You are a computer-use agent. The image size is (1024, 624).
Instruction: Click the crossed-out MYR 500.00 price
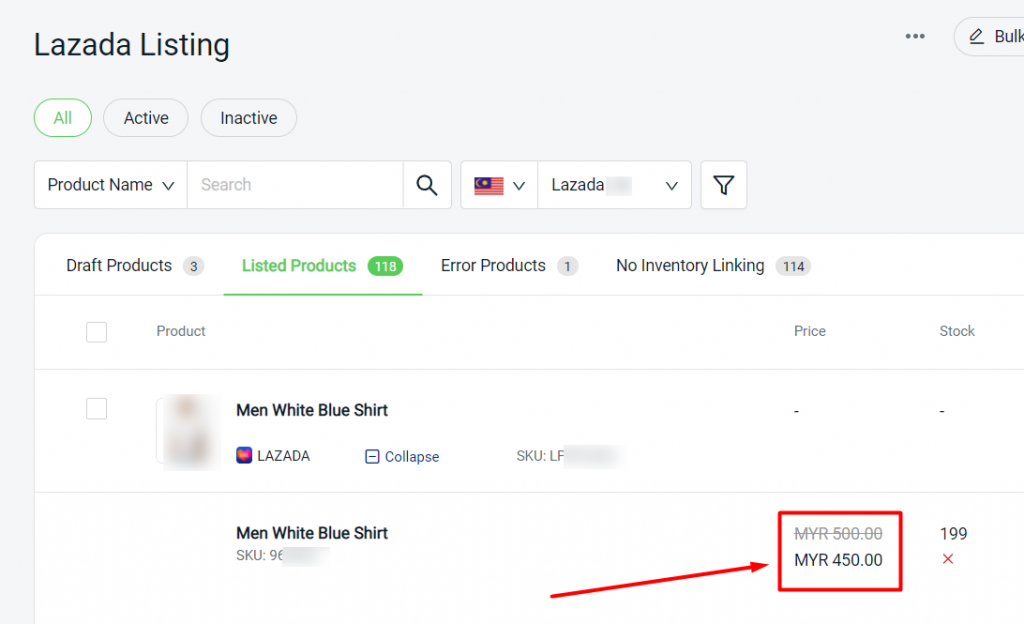[839, 534]
